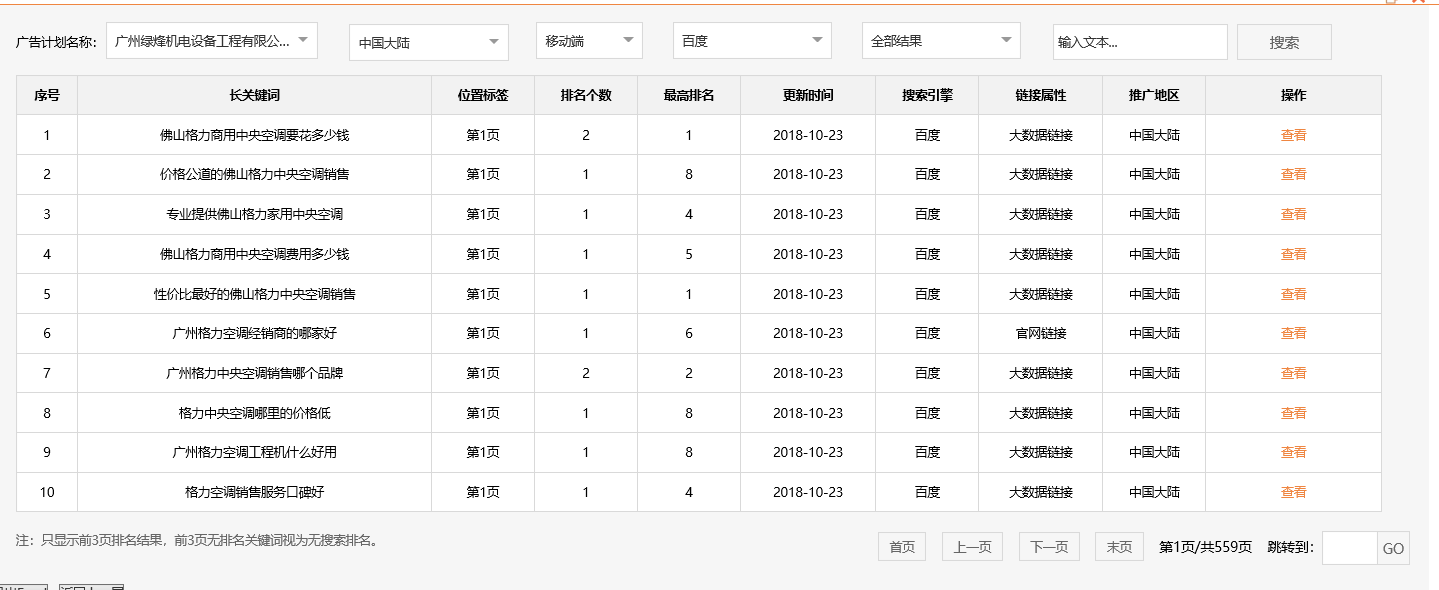This screenshot has width=1439, height=590.
Task: Click the 下一页 next page button
Action: point(1048,546)
